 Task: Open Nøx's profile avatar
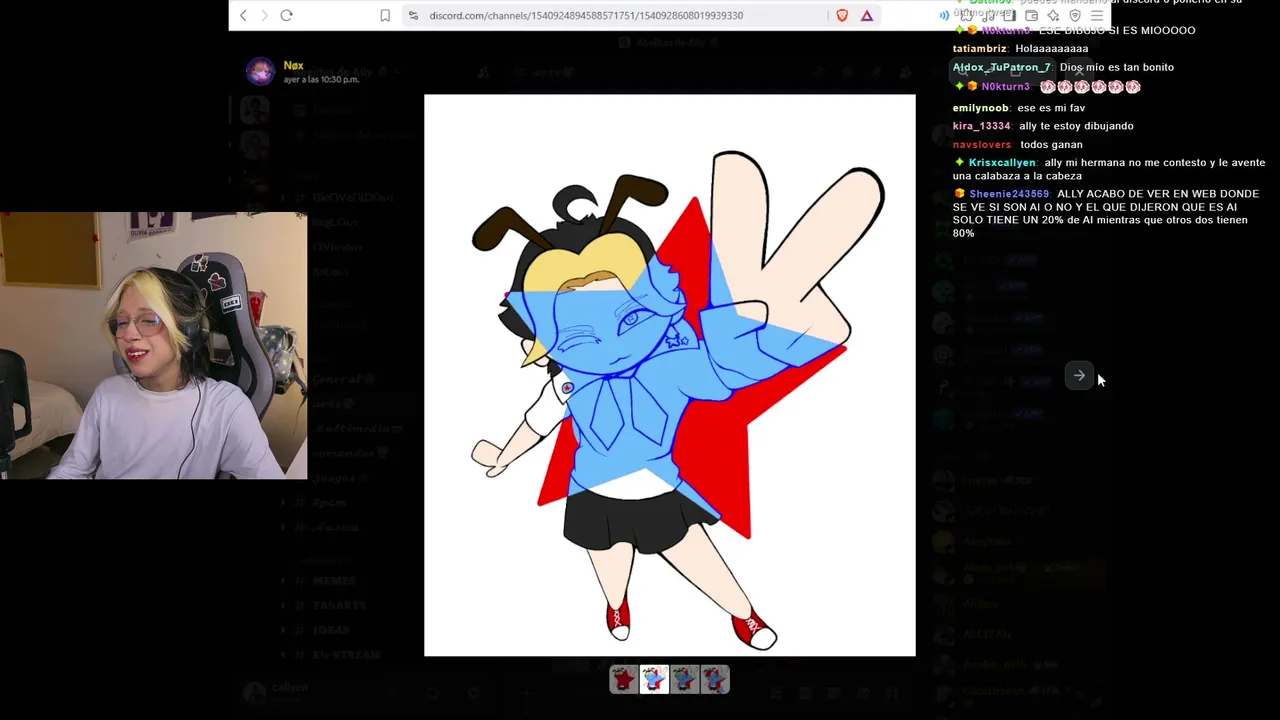pyautogui.click(x=260, y=71)
